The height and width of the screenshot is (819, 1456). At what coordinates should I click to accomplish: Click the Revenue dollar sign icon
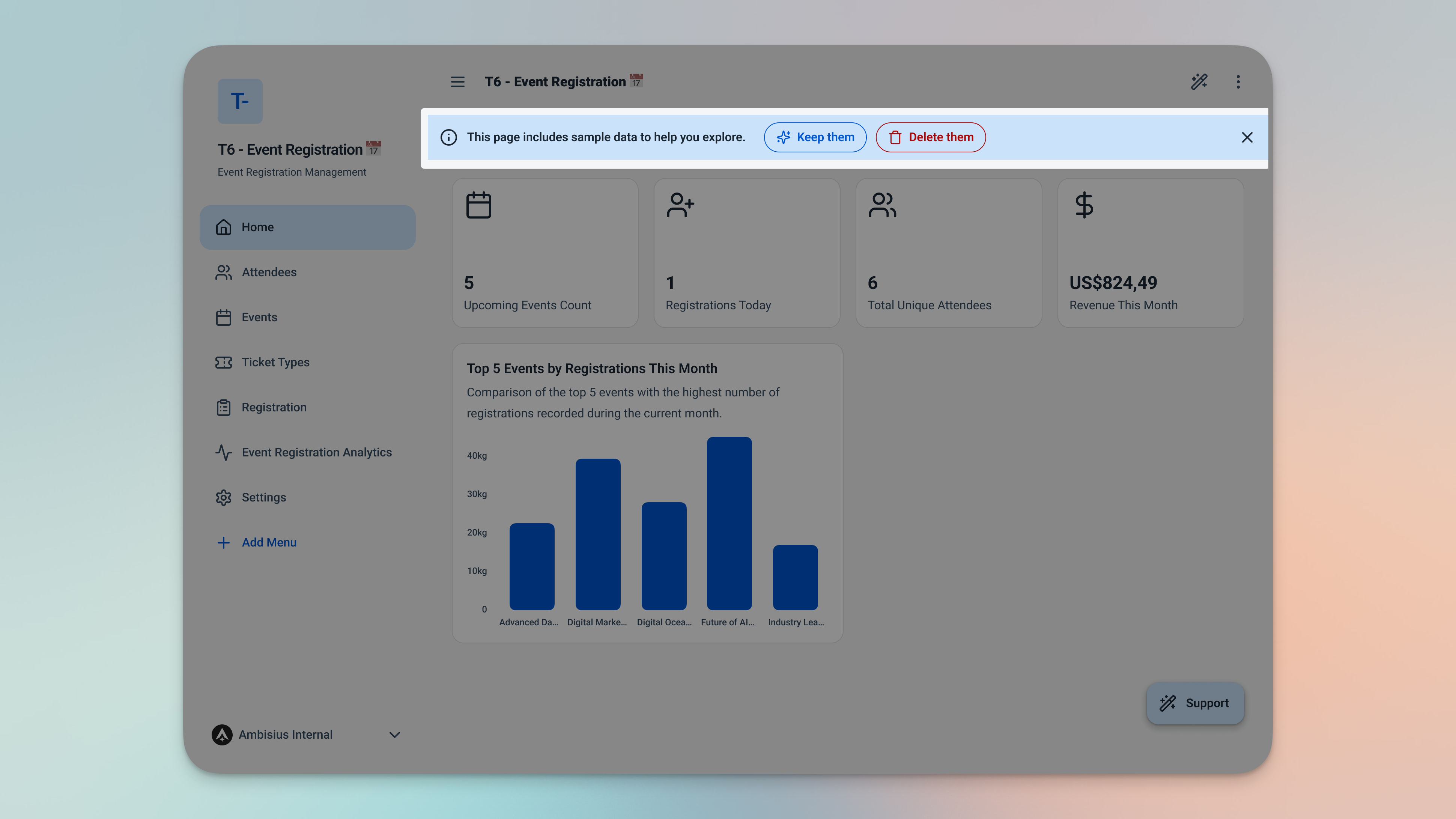point(1084,205)
